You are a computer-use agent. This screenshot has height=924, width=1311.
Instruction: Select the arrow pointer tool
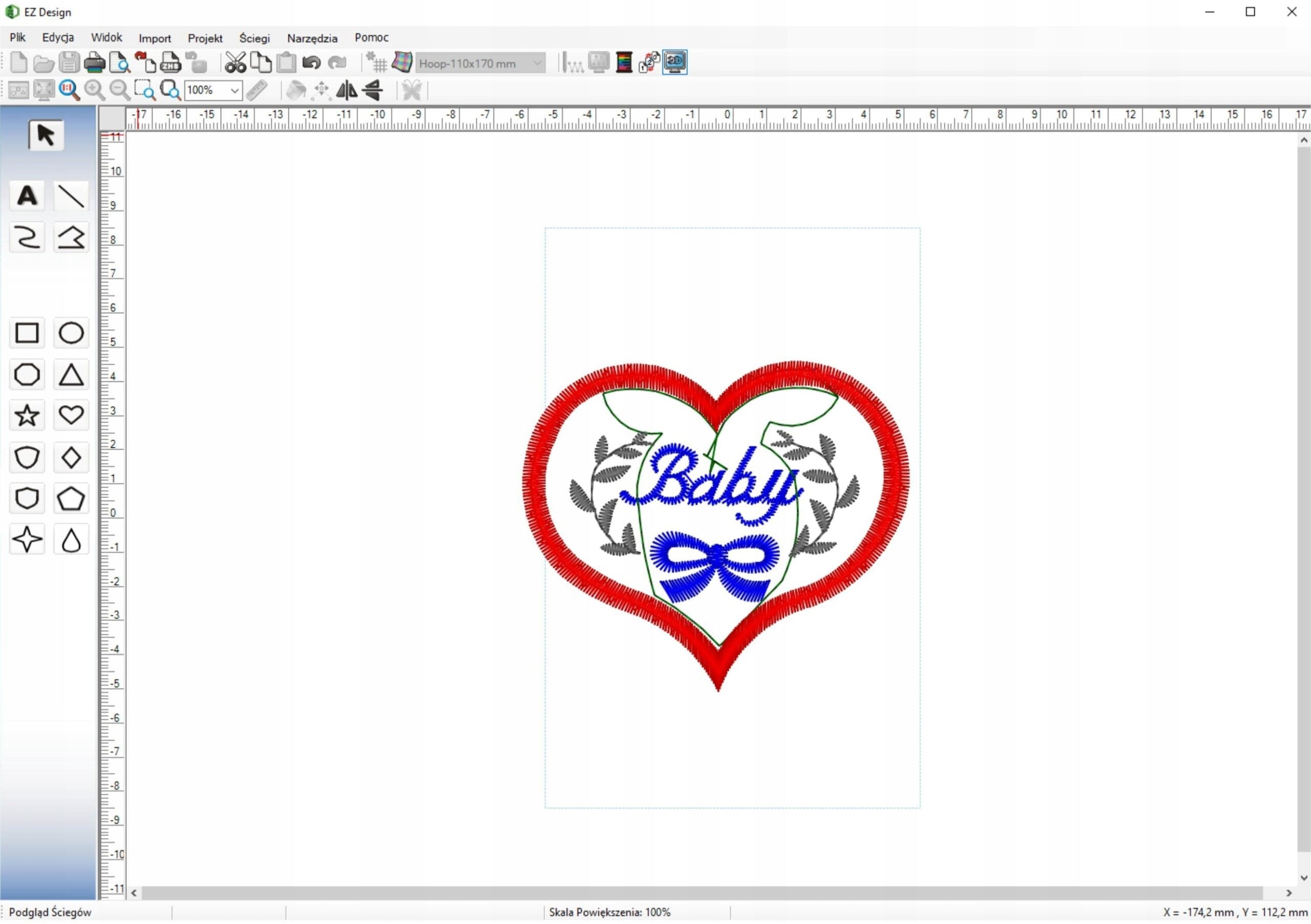tap(46, 135)
